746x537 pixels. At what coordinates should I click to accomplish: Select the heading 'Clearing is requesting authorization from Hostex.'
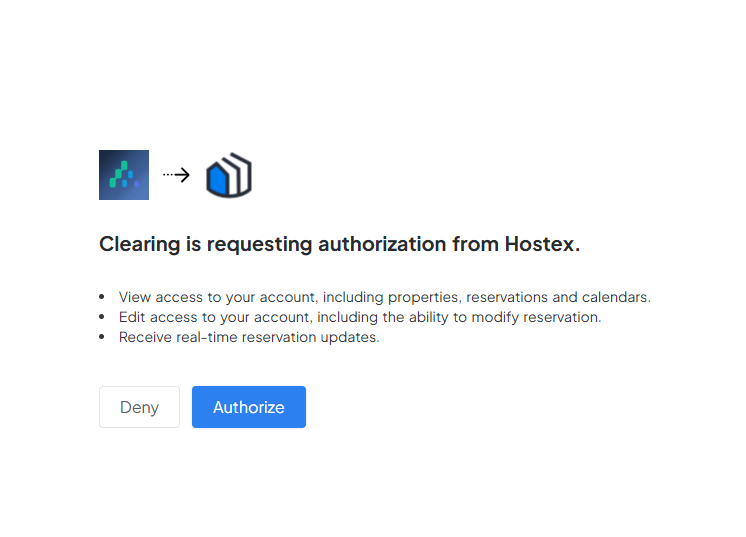click(x=340, y=244)
